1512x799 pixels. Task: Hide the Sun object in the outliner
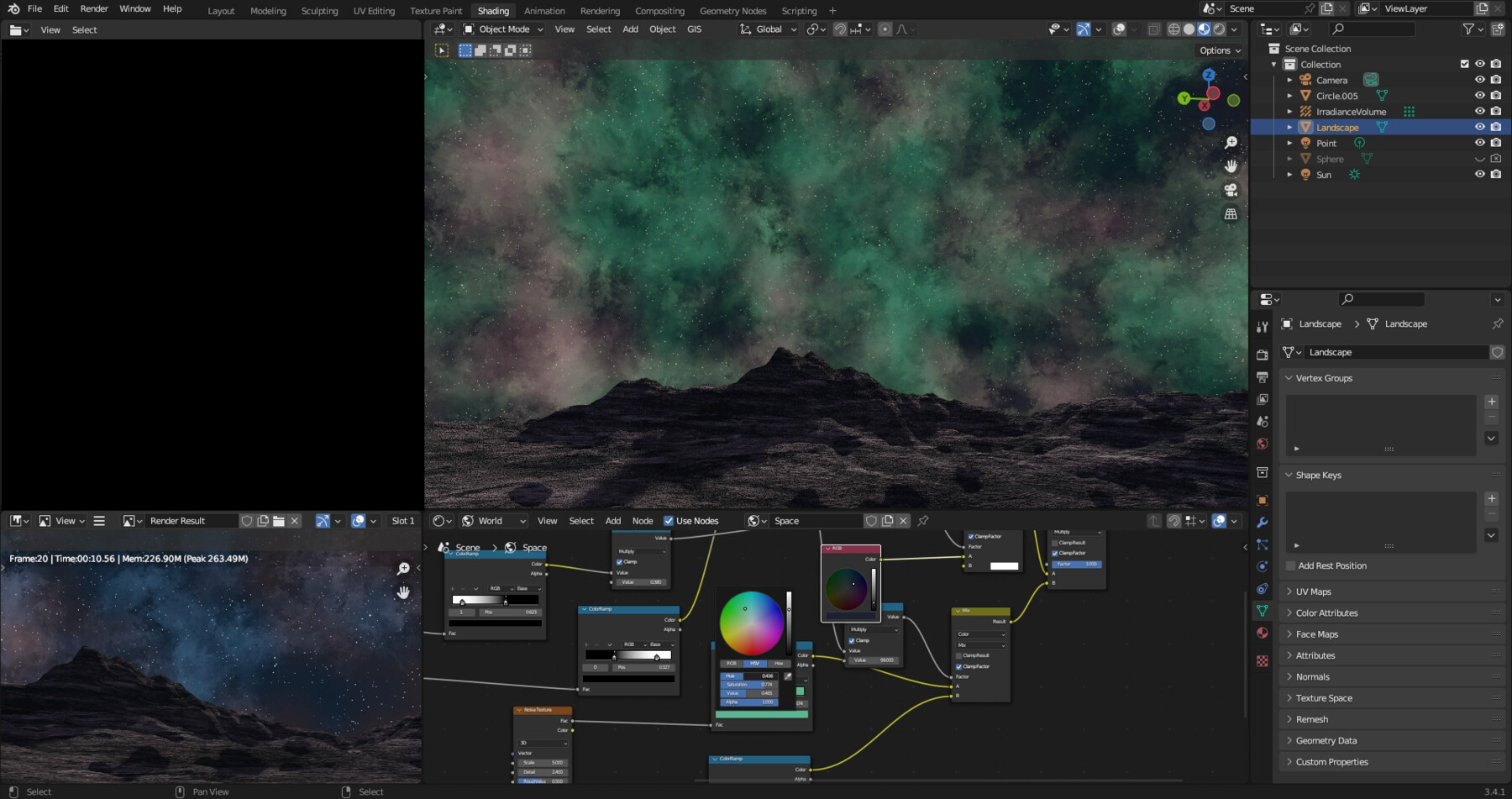pos(1480,174)
